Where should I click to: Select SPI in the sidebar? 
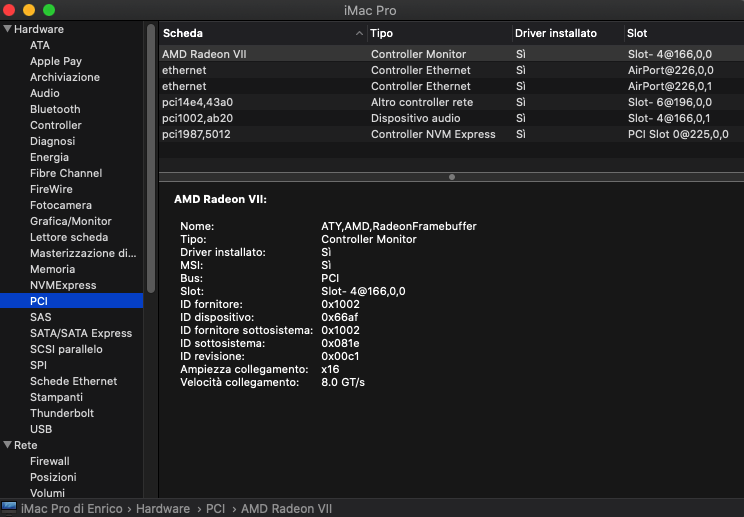(38, 365)
